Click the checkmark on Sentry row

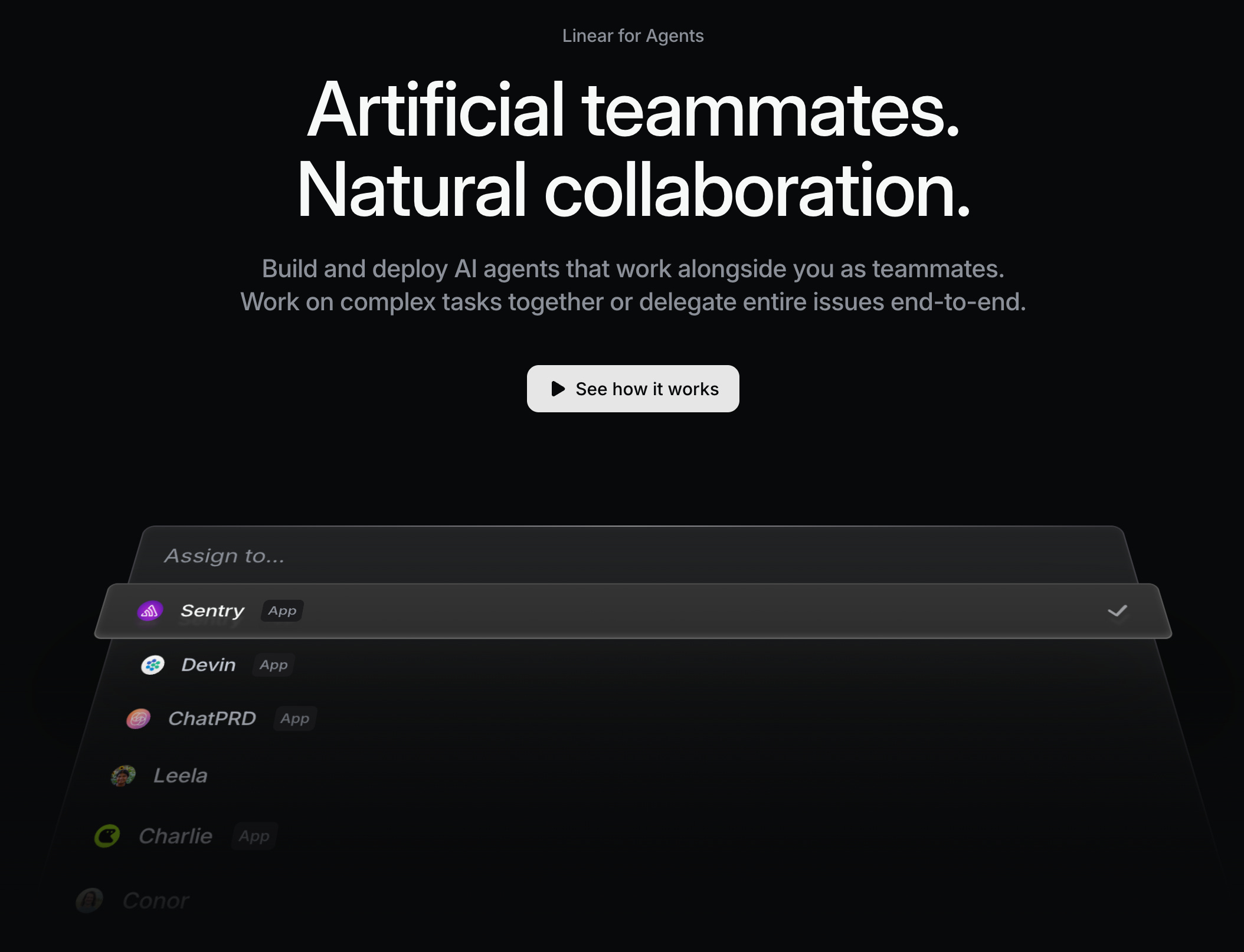click(x=1117, y=611)
